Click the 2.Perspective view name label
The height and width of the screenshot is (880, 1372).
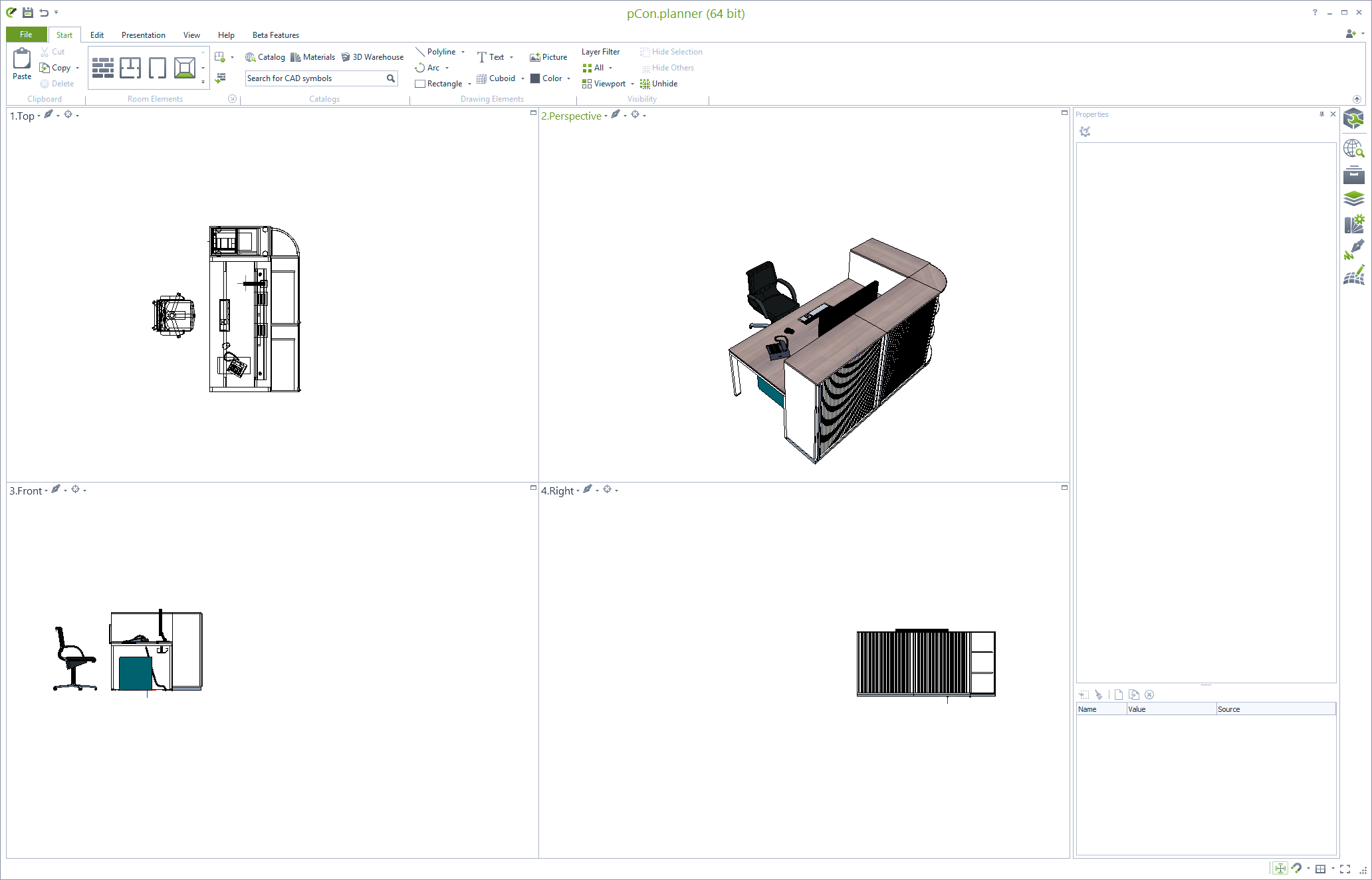[571, 116]
